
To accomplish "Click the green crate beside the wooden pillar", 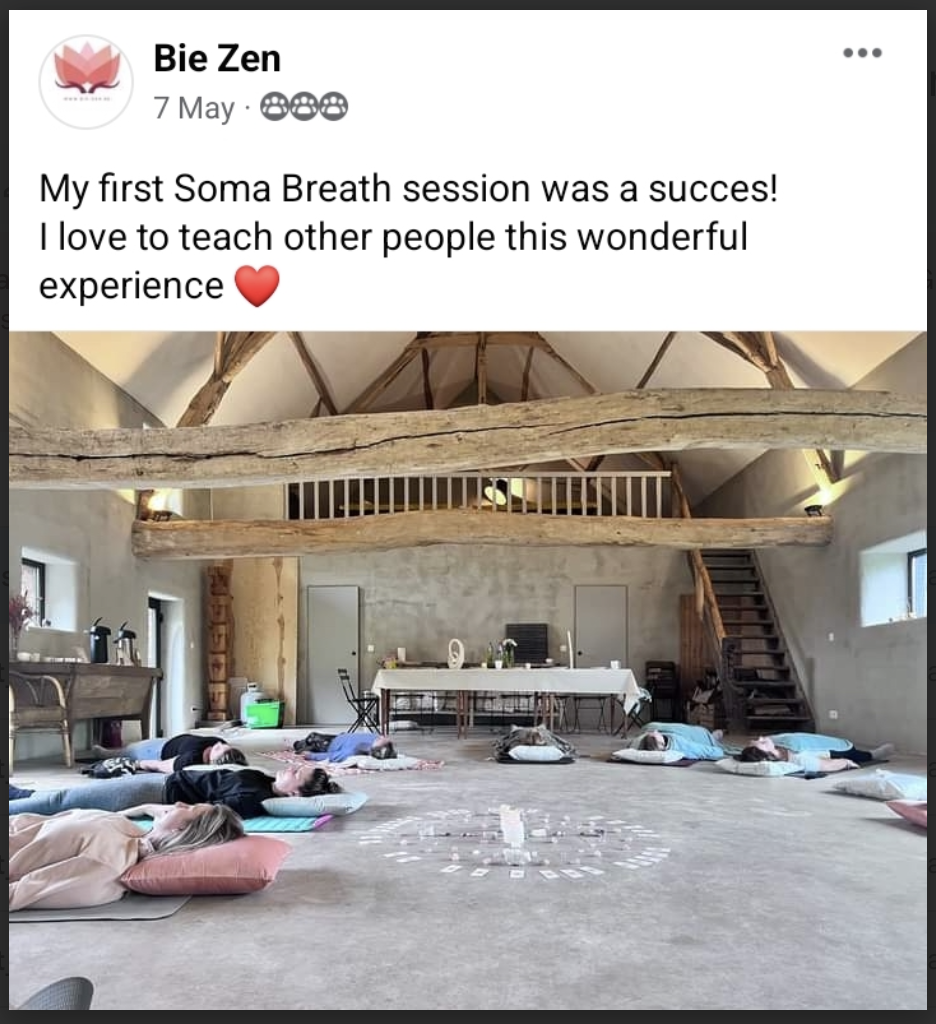I will pos(264,712).
